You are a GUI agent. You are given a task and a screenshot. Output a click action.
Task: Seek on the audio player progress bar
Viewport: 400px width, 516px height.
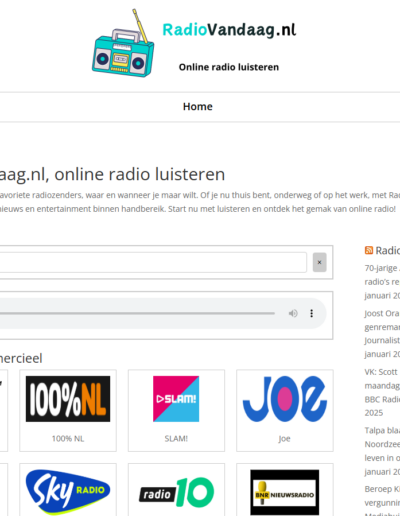137,313
